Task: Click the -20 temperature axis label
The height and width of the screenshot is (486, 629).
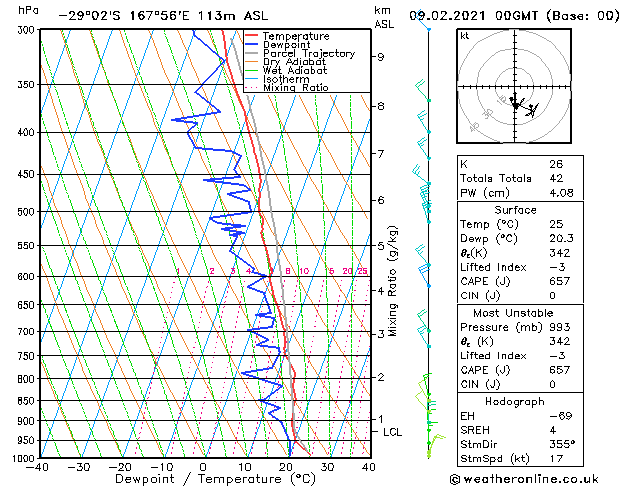Action: (x=120, y=467)
